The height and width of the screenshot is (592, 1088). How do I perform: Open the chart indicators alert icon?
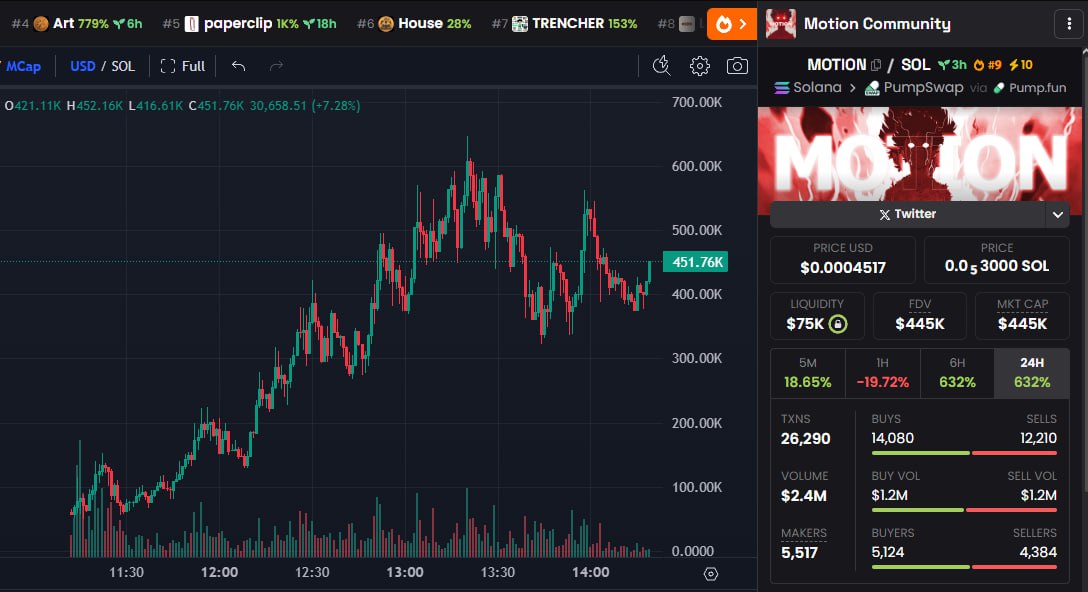point(662,66)
